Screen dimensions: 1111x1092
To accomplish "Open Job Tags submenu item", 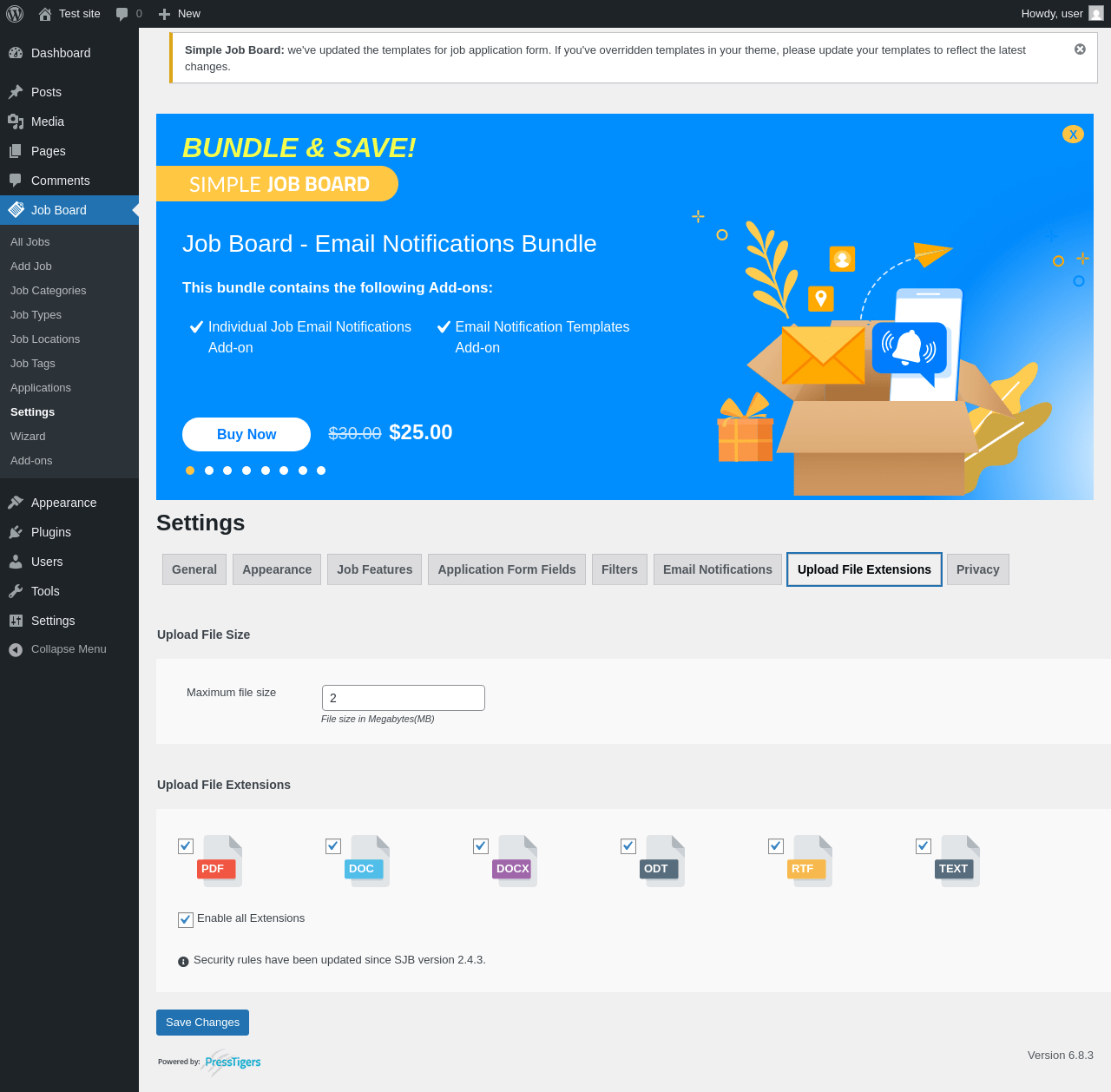I will 69,364.
